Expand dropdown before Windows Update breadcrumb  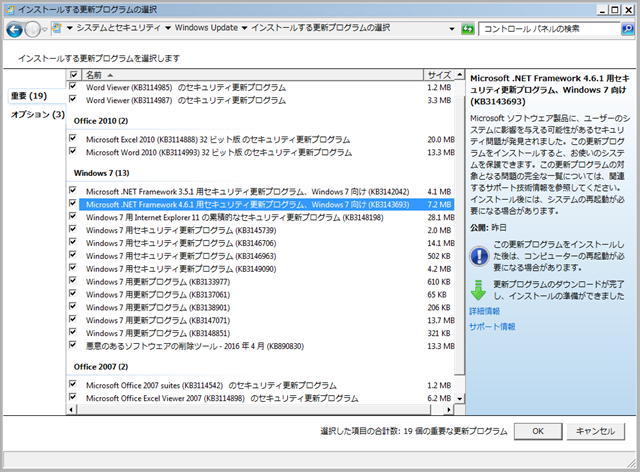(x=168, y=28)
